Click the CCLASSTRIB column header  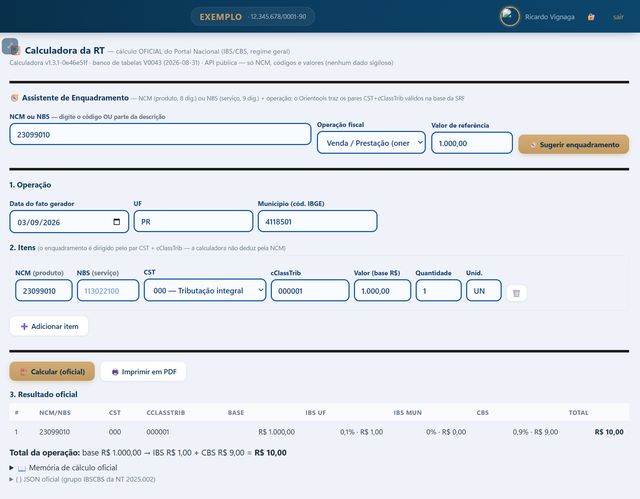(x=166, y=413)
